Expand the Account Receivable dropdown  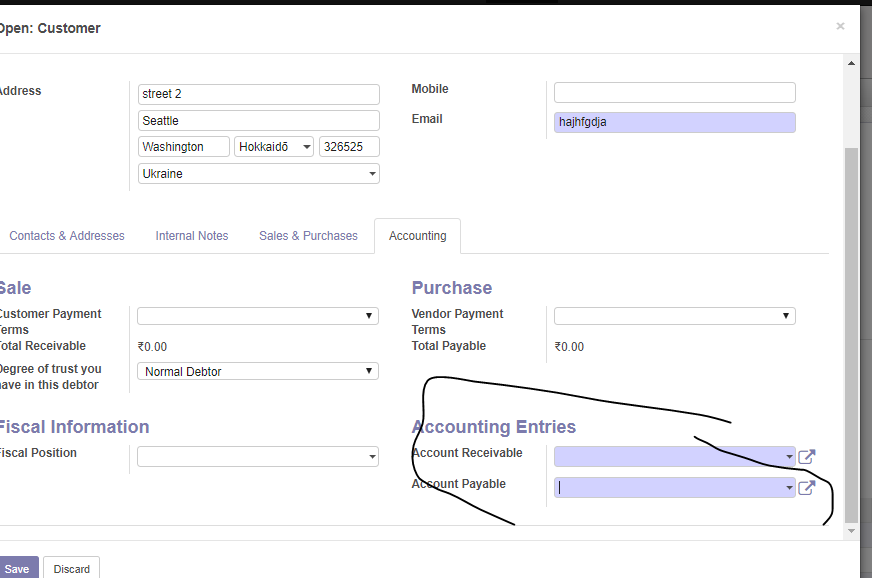pyautogui.click(x=789, y=457)
